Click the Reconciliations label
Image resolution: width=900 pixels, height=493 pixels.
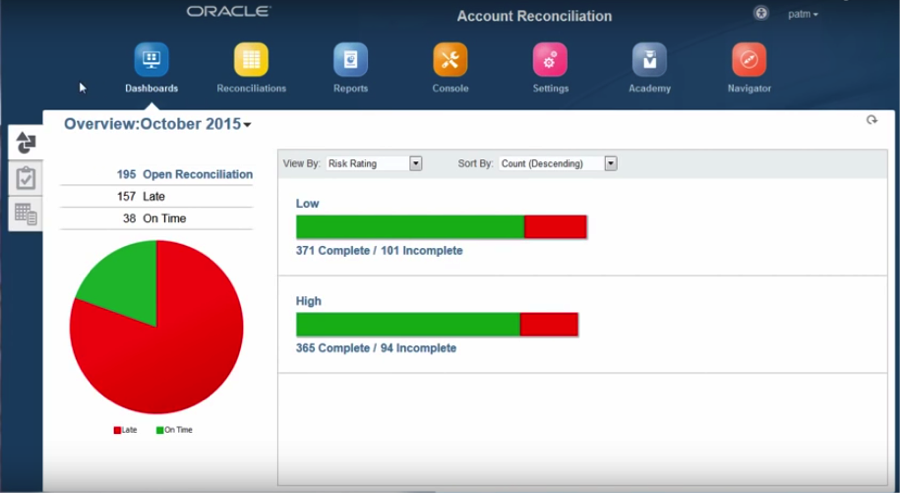click(251, 88)
